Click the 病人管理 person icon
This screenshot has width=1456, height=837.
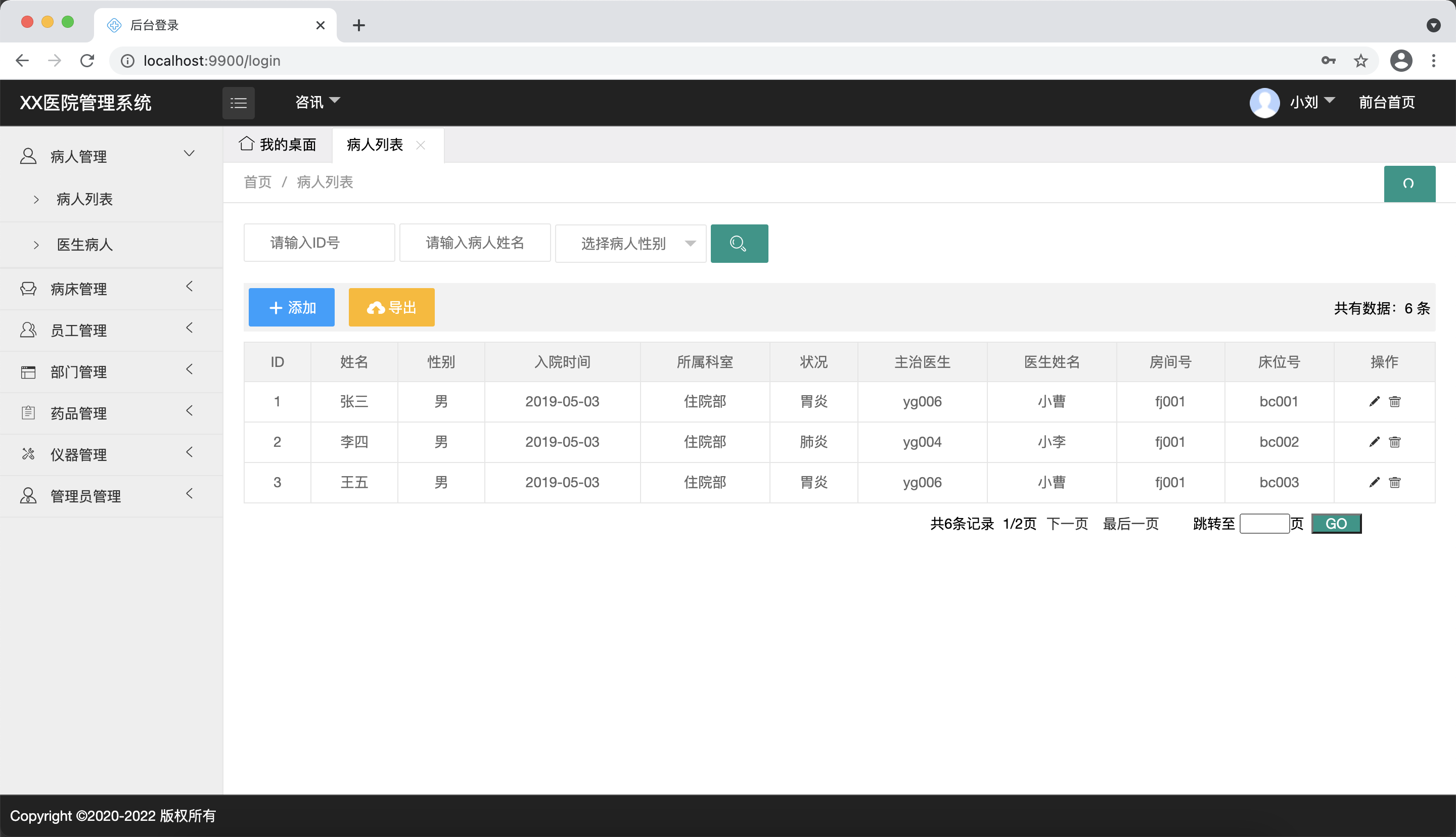(x=28, y=156)
